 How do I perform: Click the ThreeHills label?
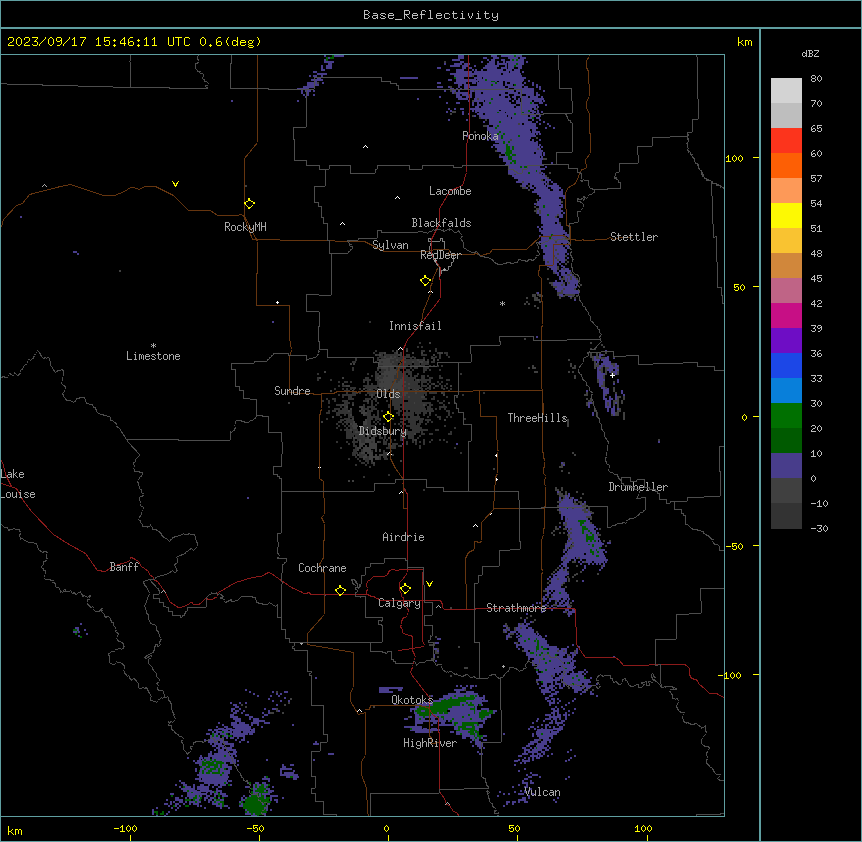537,418
